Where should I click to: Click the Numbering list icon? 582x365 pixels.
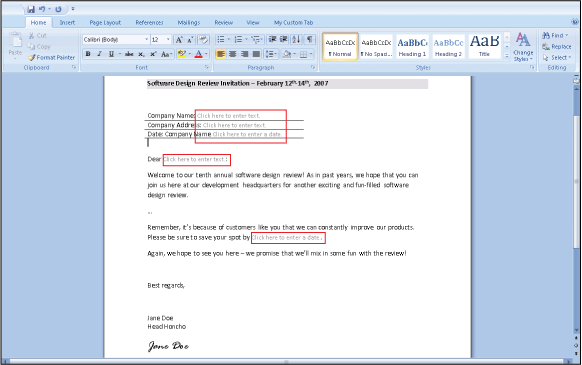[238, 39]
